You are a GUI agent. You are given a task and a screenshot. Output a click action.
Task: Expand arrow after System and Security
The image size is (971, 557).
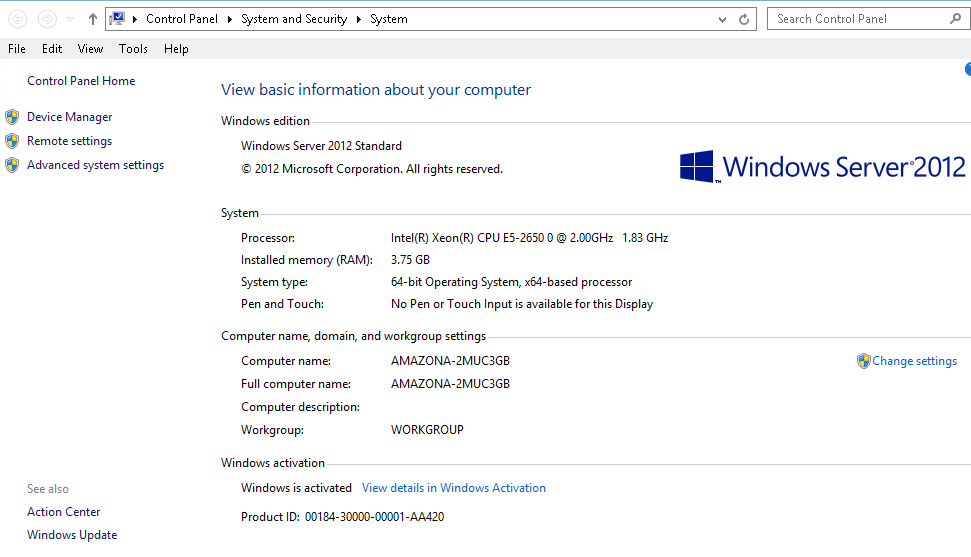pos(359,19)
